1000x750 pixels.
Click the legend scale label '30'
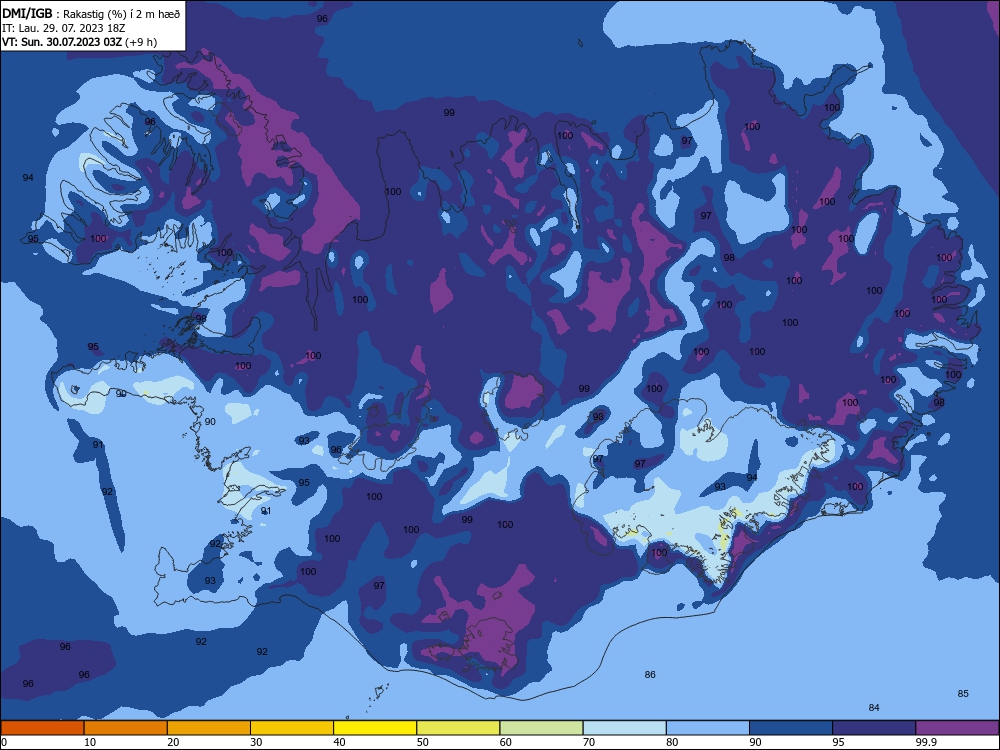[256, 742]
